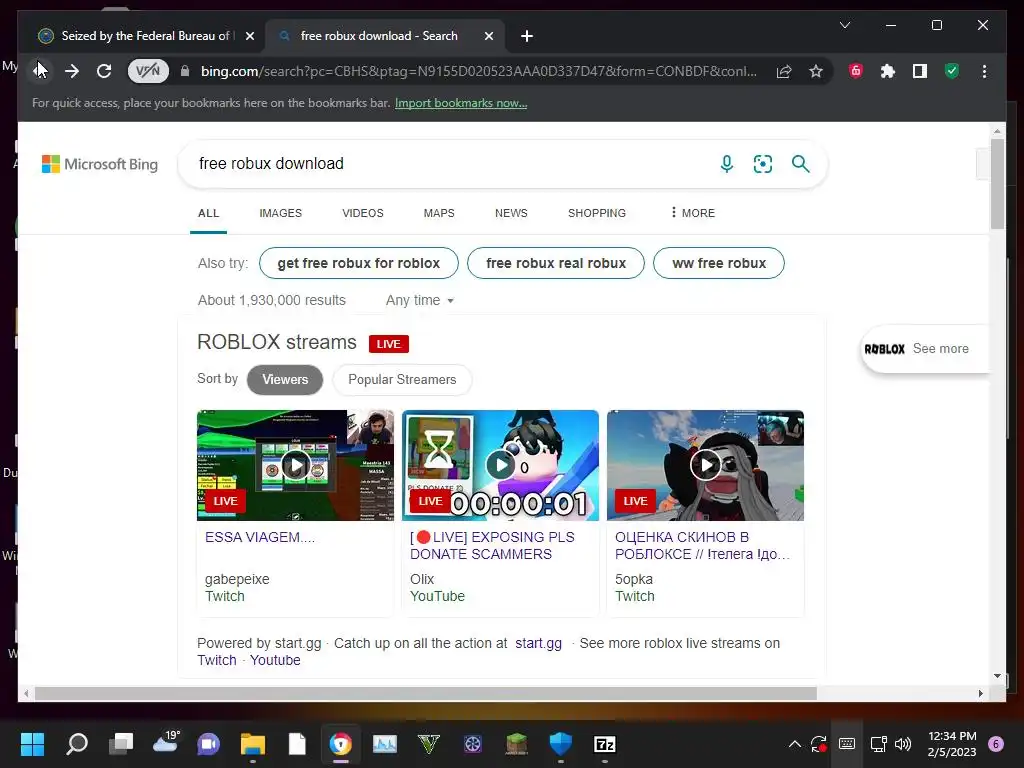Click the ROBLOX See more button
Screen dimensions: 1024x768
coord(925,349)
